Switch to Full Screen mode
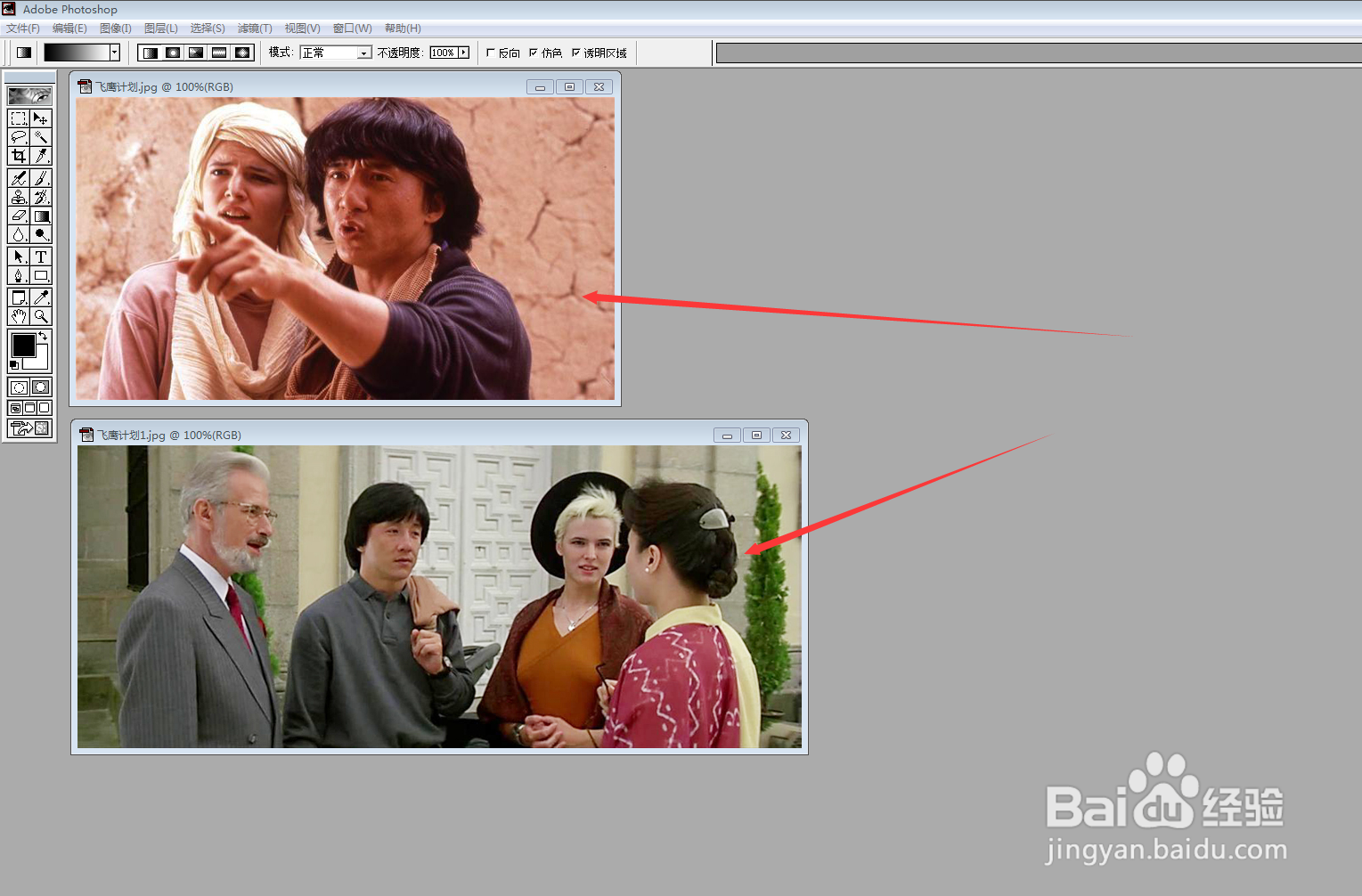 click(x=45, y=408)
